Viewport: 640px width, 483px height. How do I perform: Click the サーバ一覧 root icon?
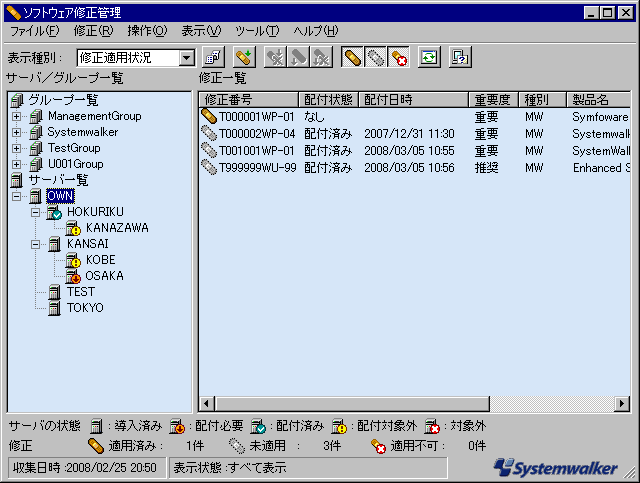click(17, 180)
